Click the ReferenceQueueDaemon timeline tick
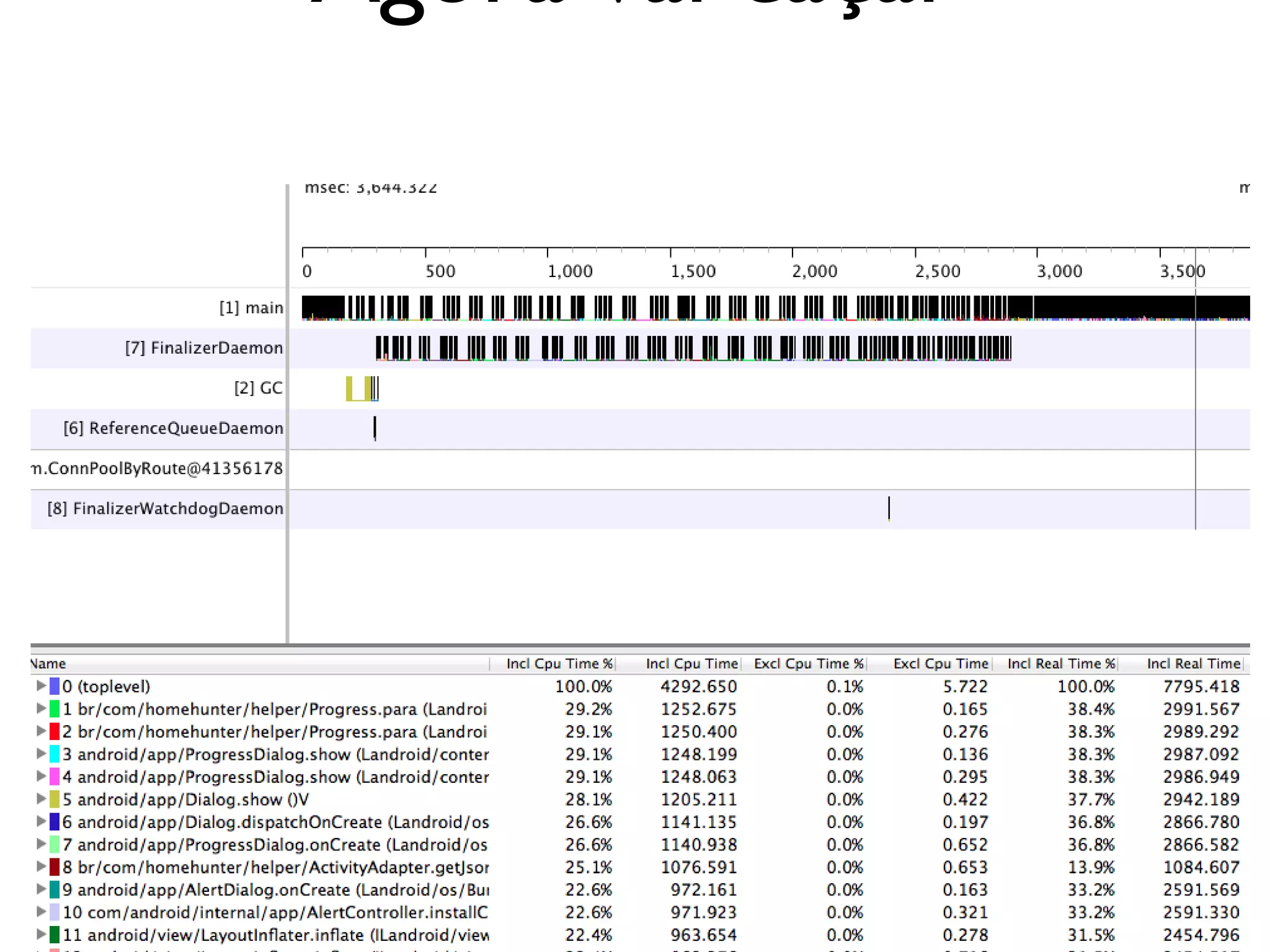 point(375,428)
